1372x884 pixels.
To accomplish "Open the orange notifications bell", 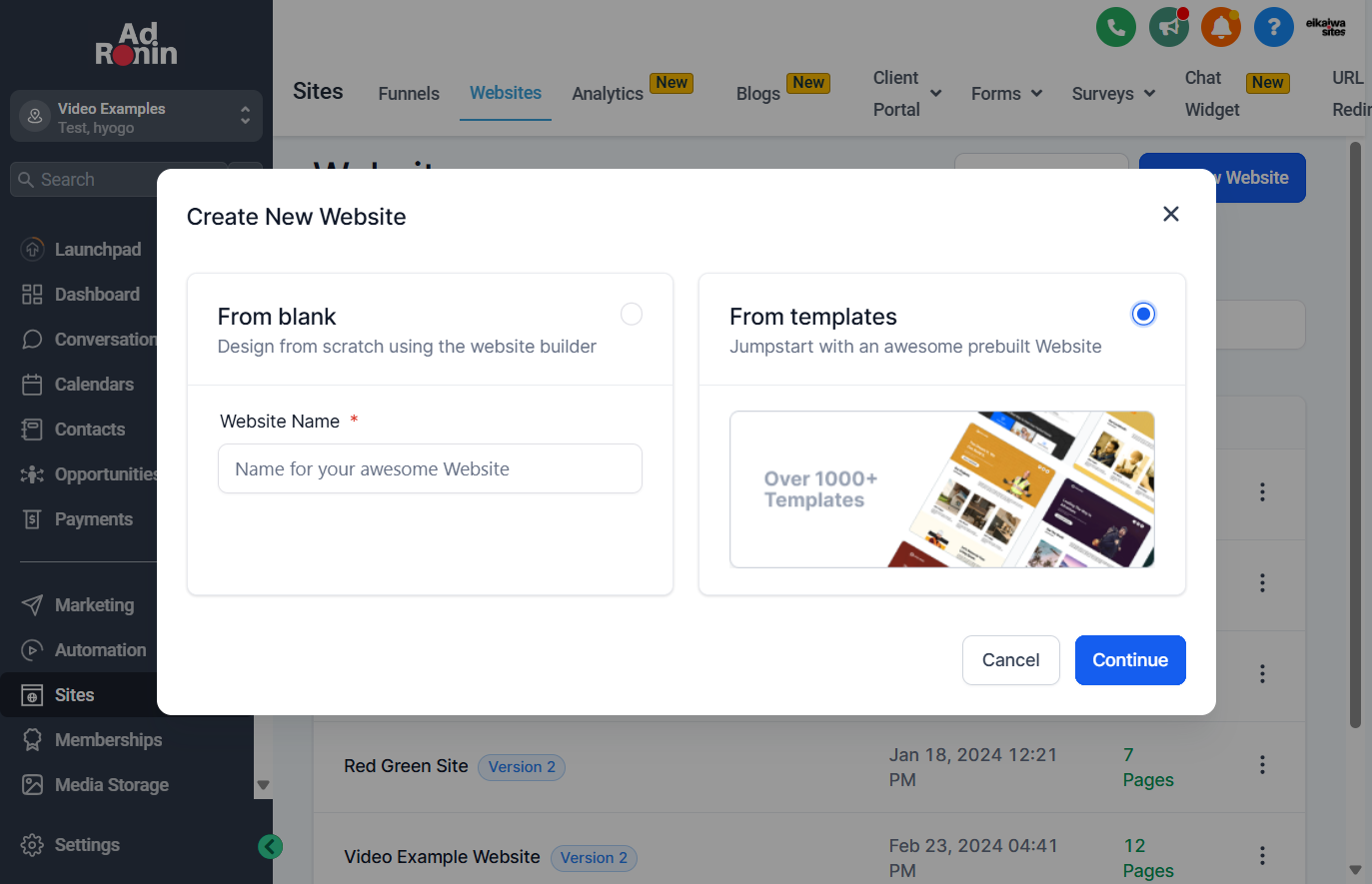I will (1221, 27).
